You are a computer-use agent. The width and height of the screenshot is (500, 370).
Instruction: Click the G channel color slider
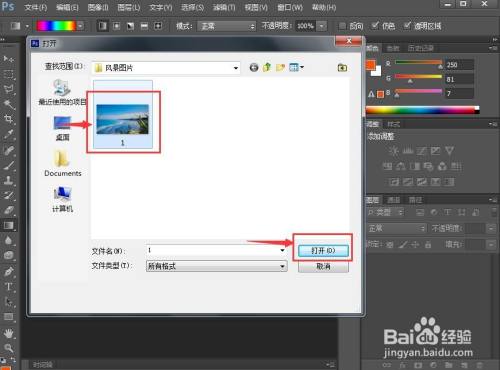pos(418,78)
